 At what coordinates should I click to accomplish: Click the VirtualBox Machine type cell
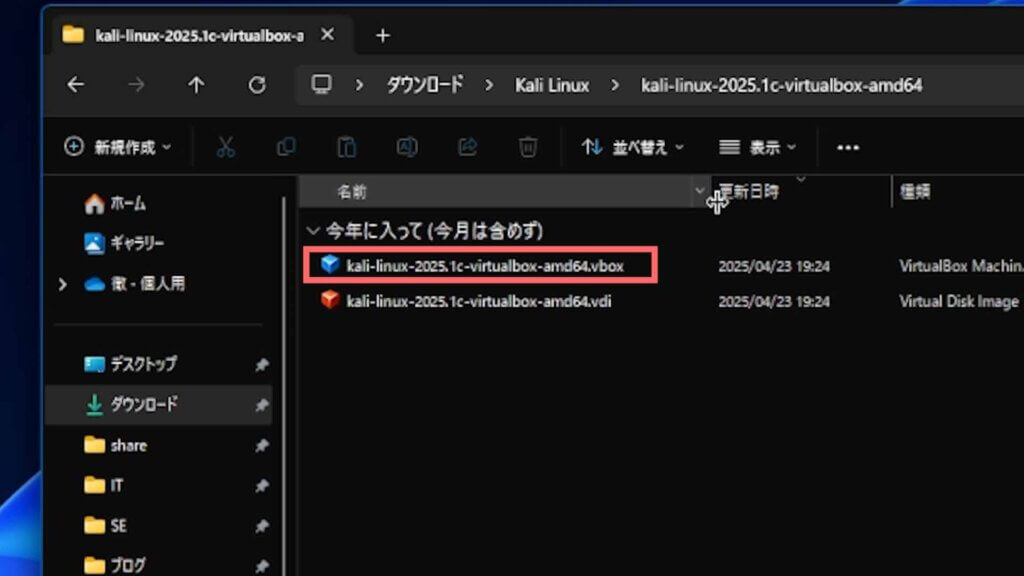tap(961, 266)
